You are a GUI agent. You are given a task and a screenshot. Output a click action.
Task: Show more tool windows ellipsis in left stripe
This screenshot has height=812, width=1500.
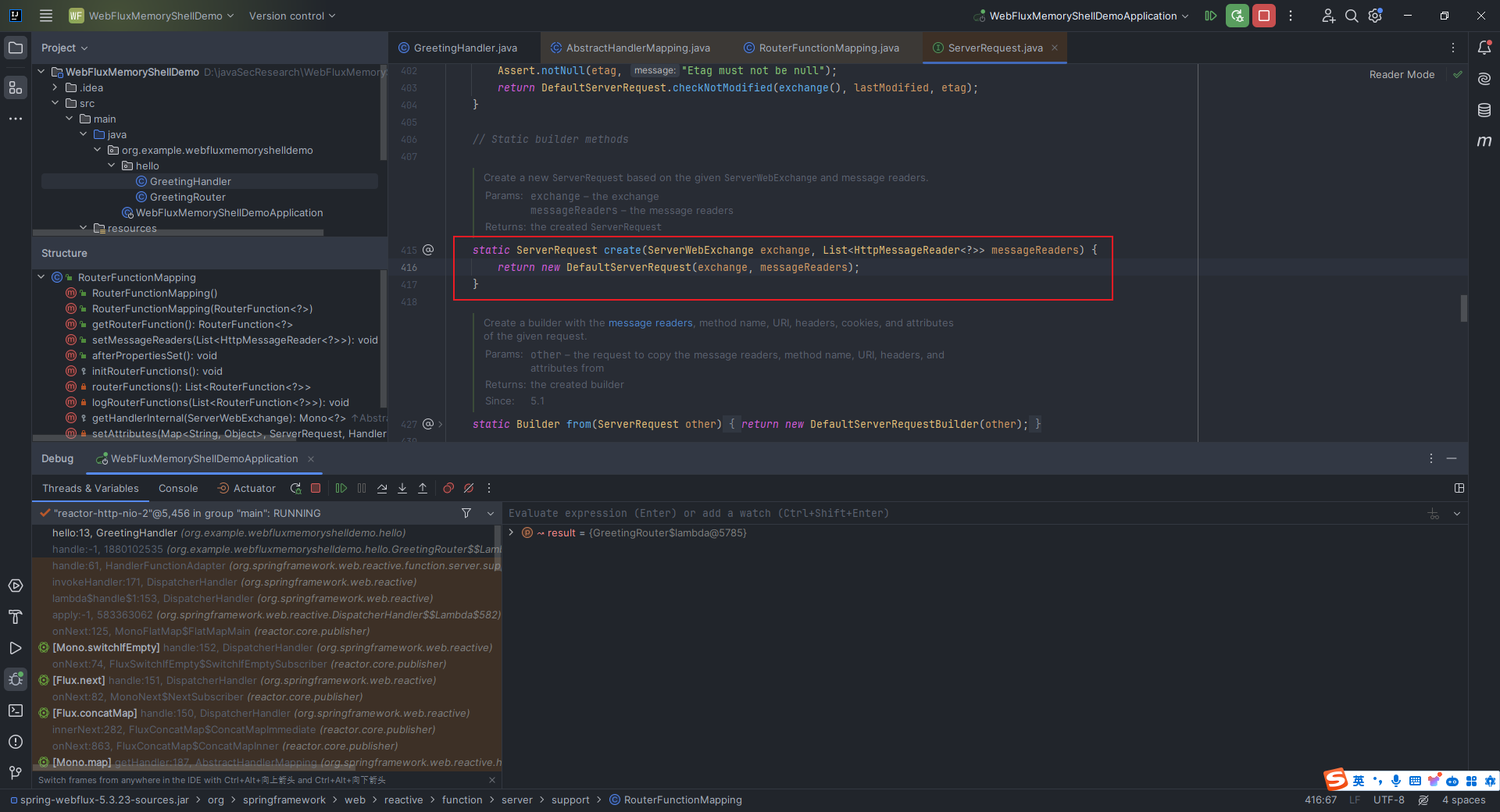pyautogui.click(x=16, y=119)
